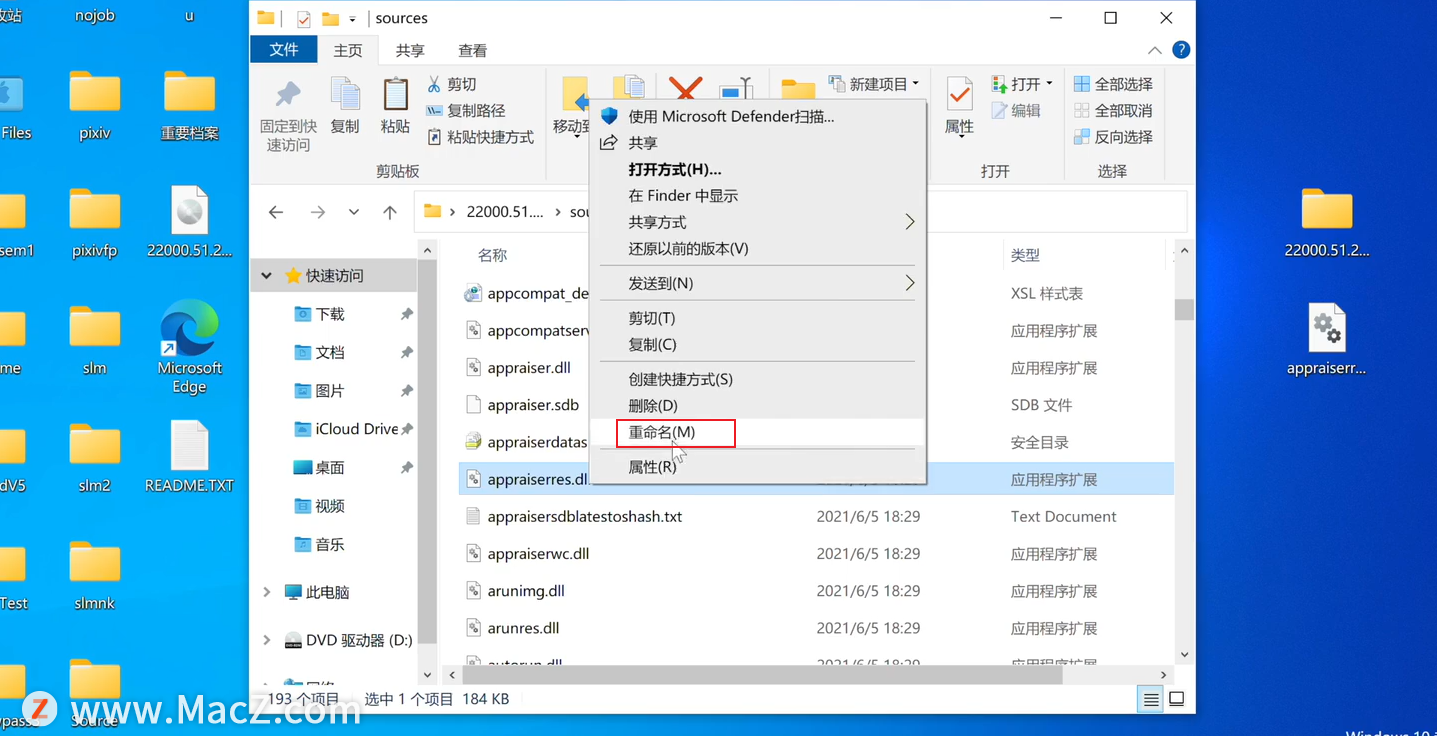Click the Back arrow in the explorer navigation bar
Screen dimensions: 1437x736
tap(276, 212)
